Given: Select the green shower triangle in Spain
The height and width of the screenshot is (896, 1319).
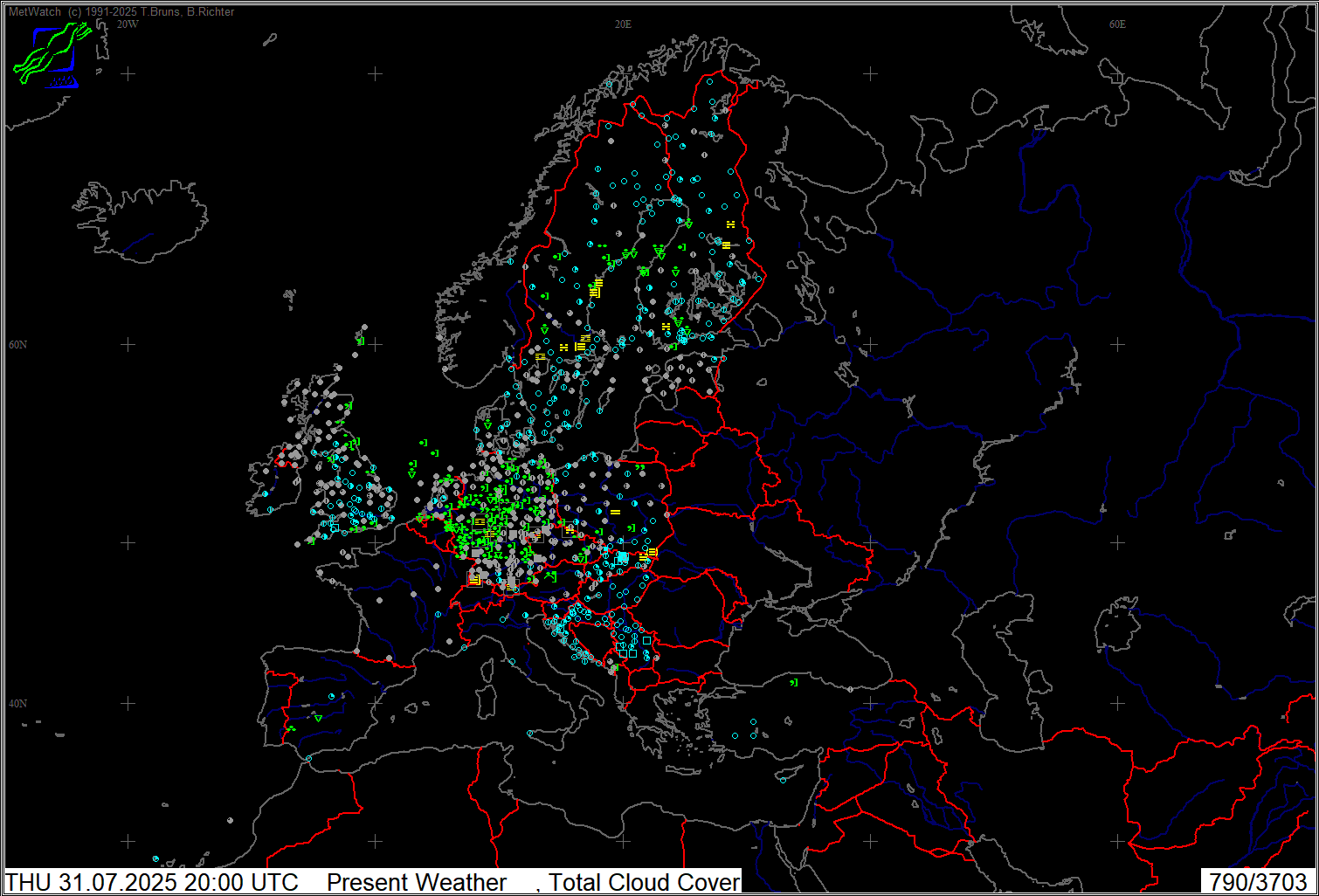Looking at the screenshot, I should point(318,719).
